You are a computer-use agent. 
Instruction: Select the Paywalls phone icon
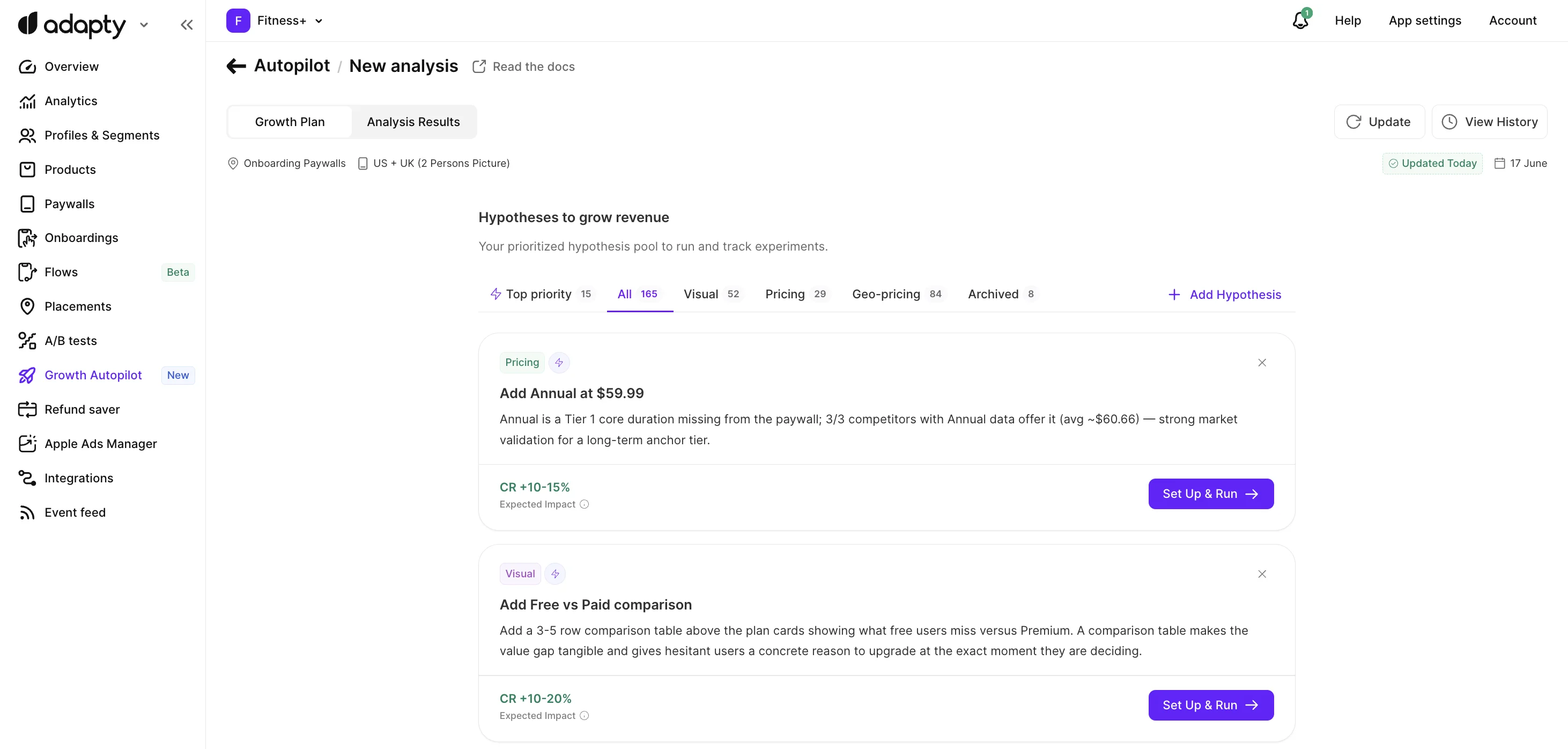tap(27, 204)
